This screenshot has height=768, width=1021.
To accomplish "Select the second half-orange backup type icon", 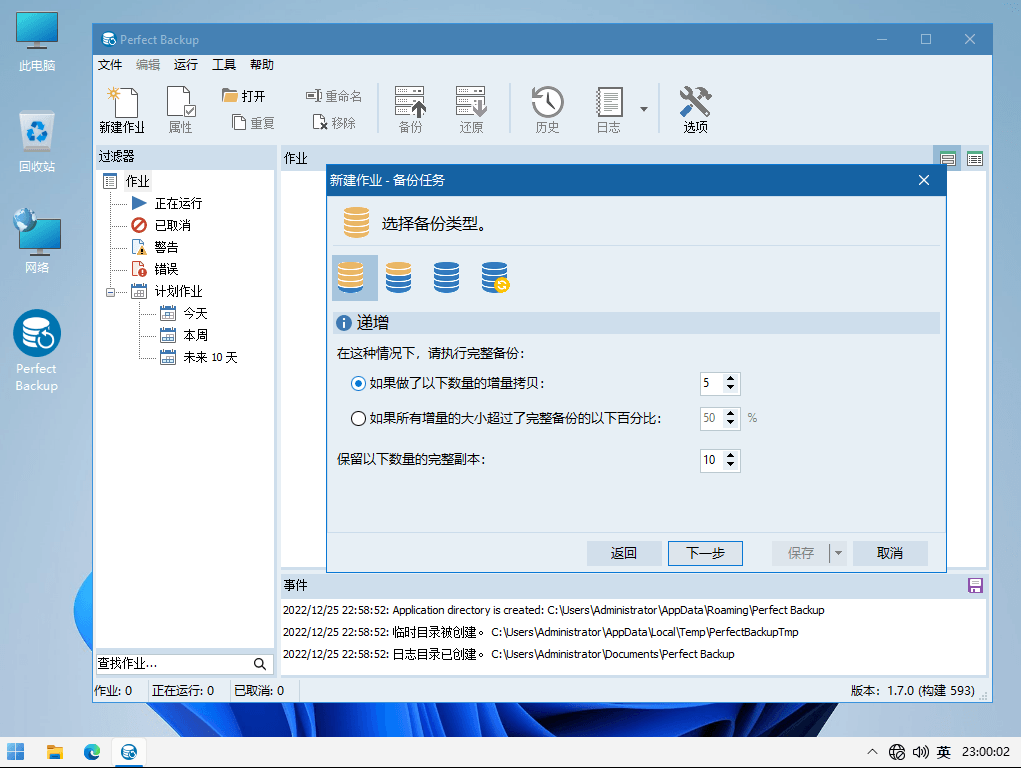I will click(x=399, y=277).
